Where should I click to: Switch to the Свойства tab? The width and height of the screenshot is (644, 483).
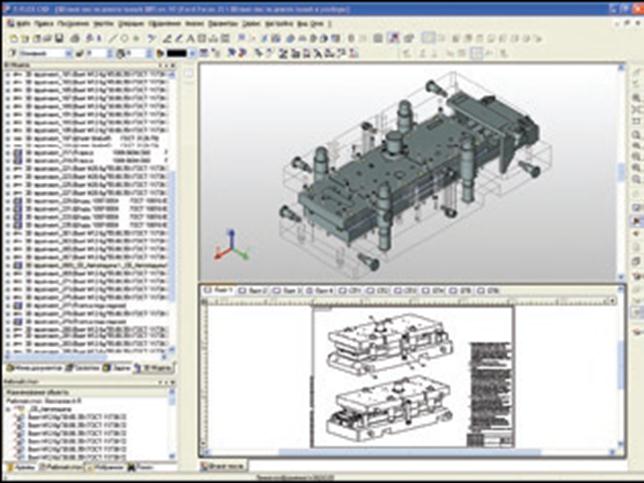[x=83, y=368]
